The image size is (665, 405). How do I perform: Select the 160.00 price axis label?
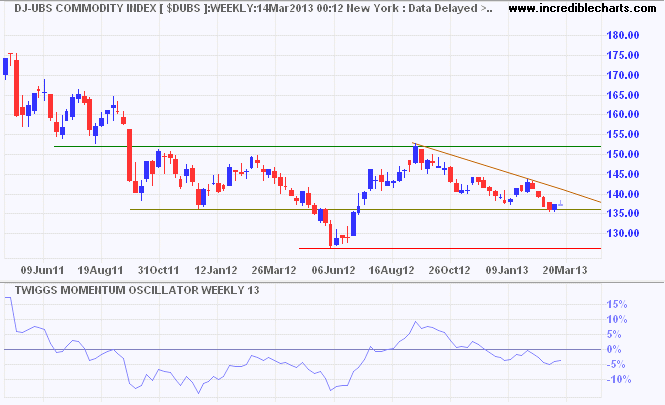(x=623, y=114)
